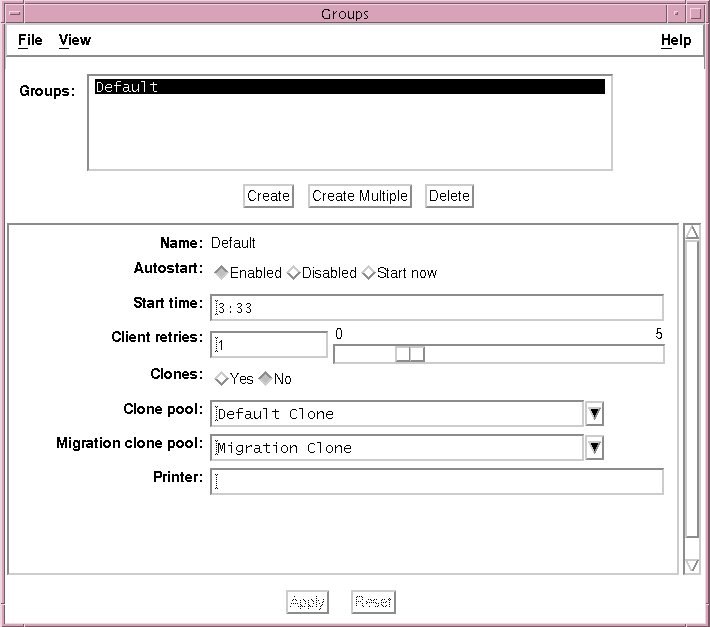The width and height of the screenshot is (710, 627).
Task: Expand the Migration clone pool dropdown arrow
Action: click(594, 448)
